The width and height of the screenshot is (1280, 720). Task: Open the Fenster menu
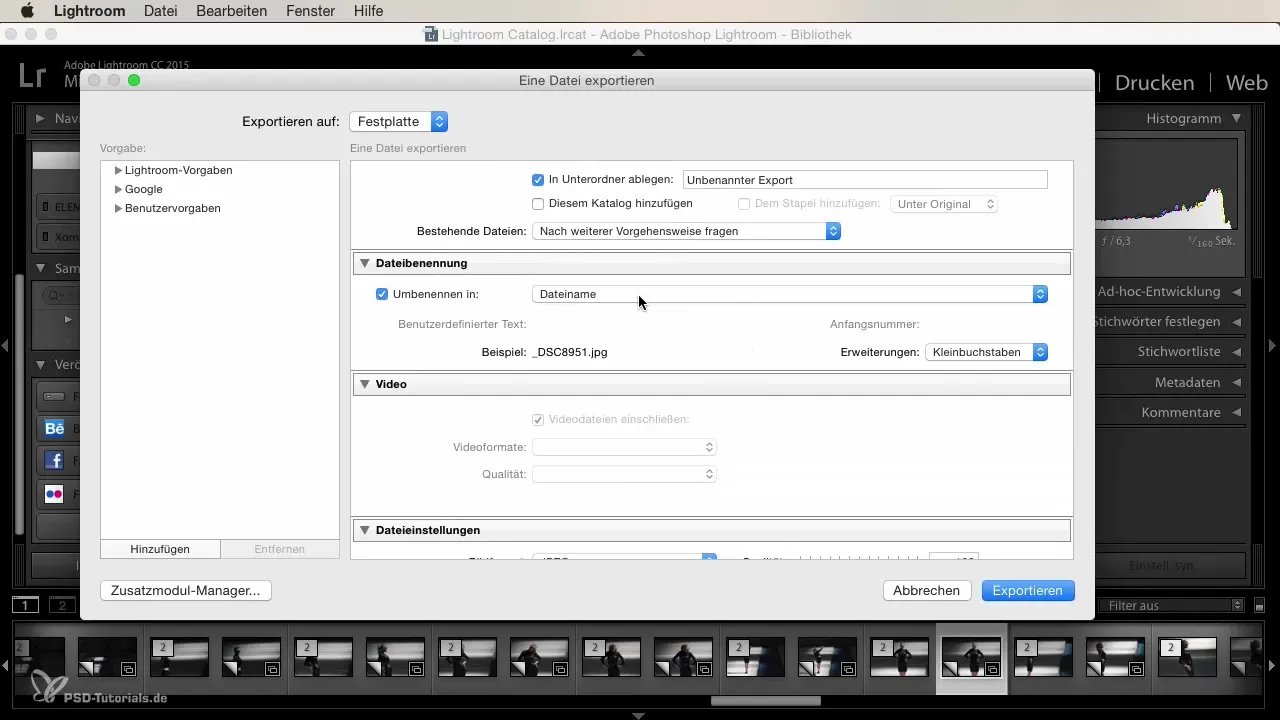pyautogui.click(x=310, y=12)
